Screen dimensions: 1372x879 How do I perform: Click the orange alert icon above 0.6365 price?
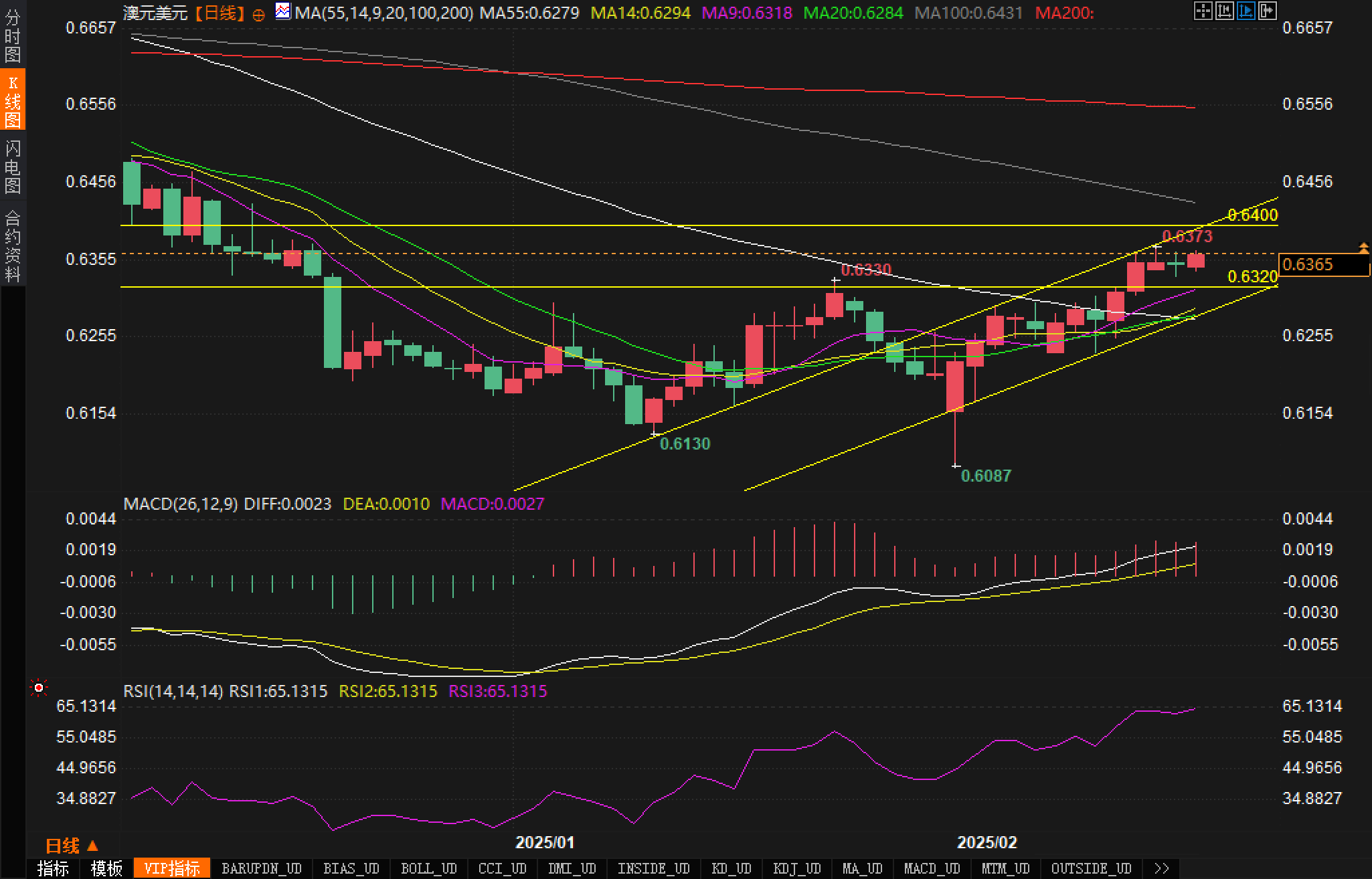(x=1364, y=248)
